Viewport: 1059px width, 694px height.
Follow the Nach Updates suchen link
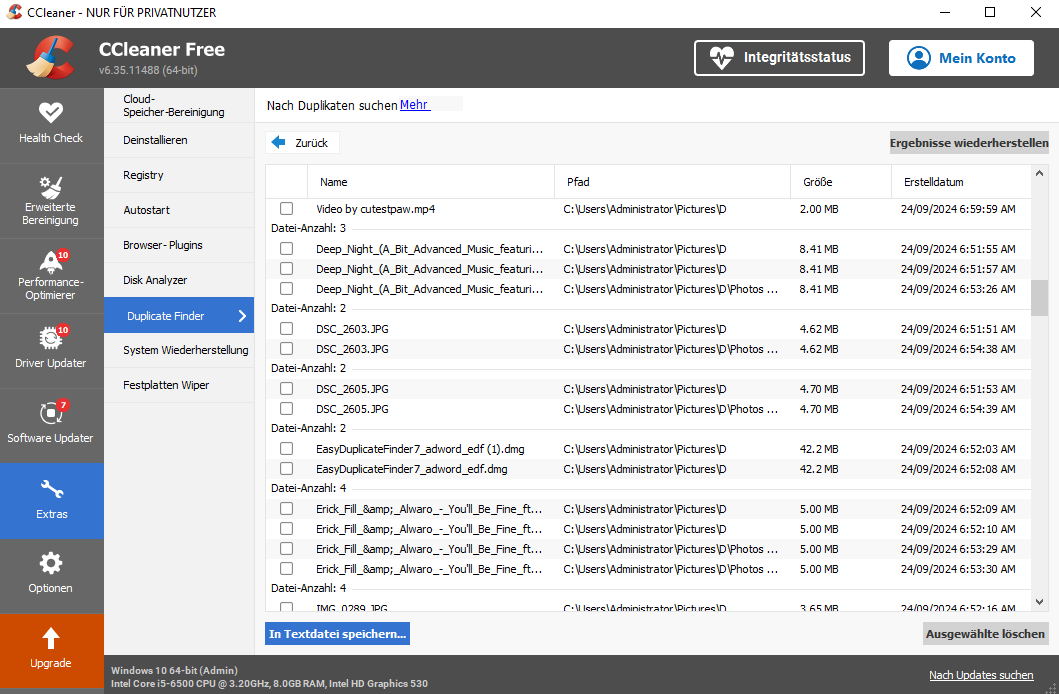(980, 675)
